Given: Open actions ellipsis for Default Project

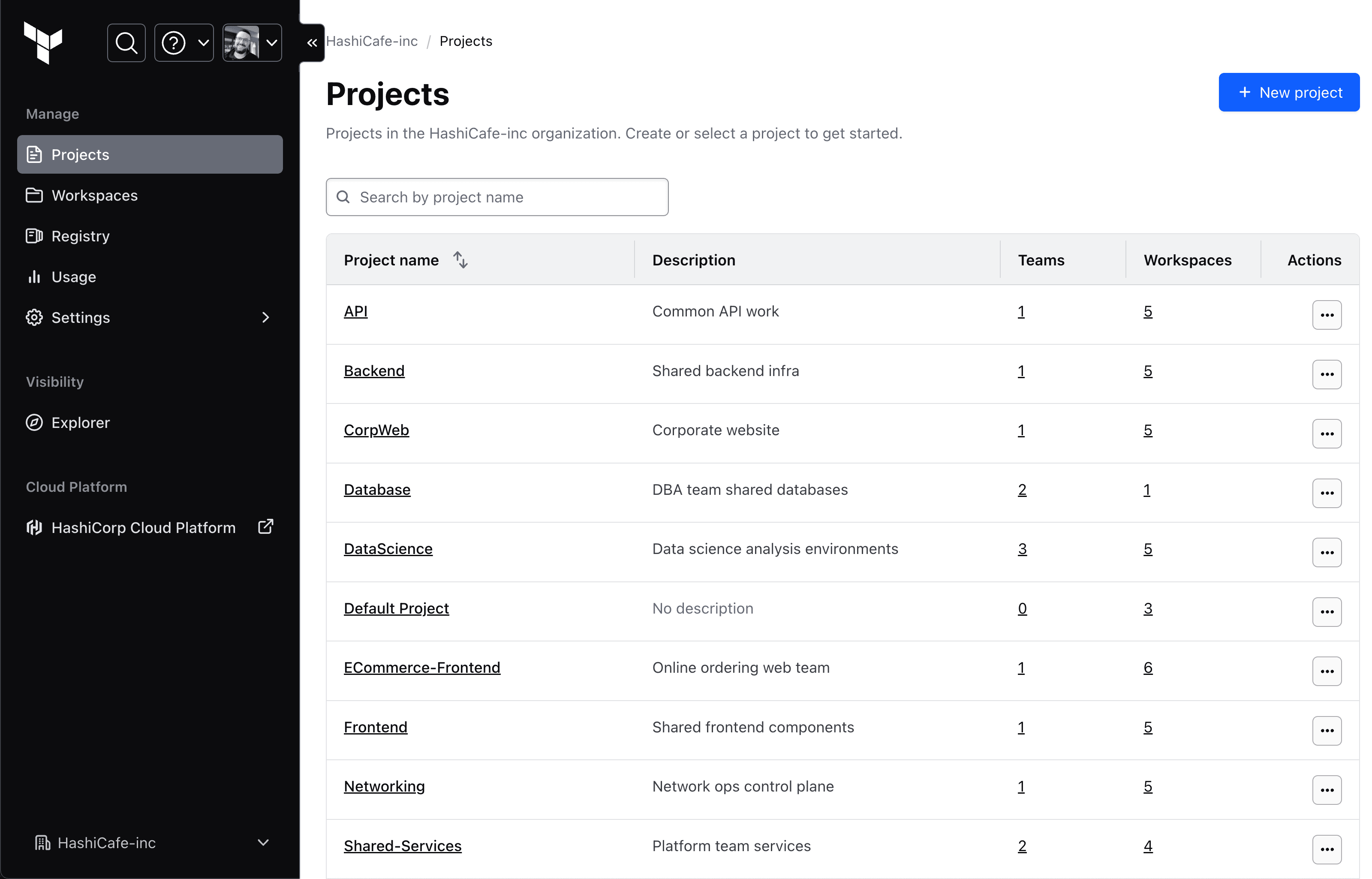Looking at the screenshot, I should [x=1327, y=612].
